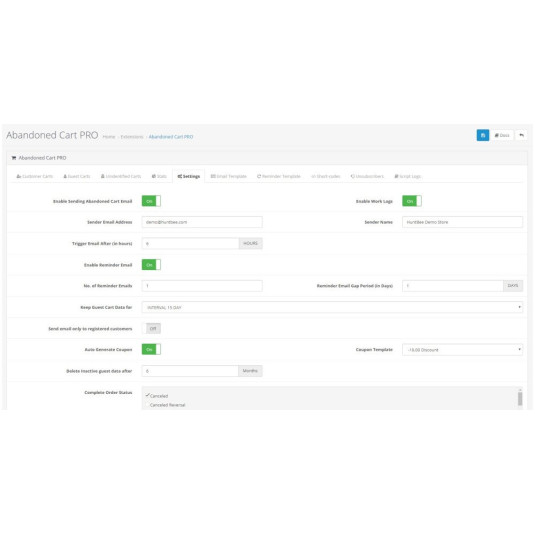535x535 pixels.
Task: Click the Abandoned Cart PRO page title
Action: pos(52,135)
